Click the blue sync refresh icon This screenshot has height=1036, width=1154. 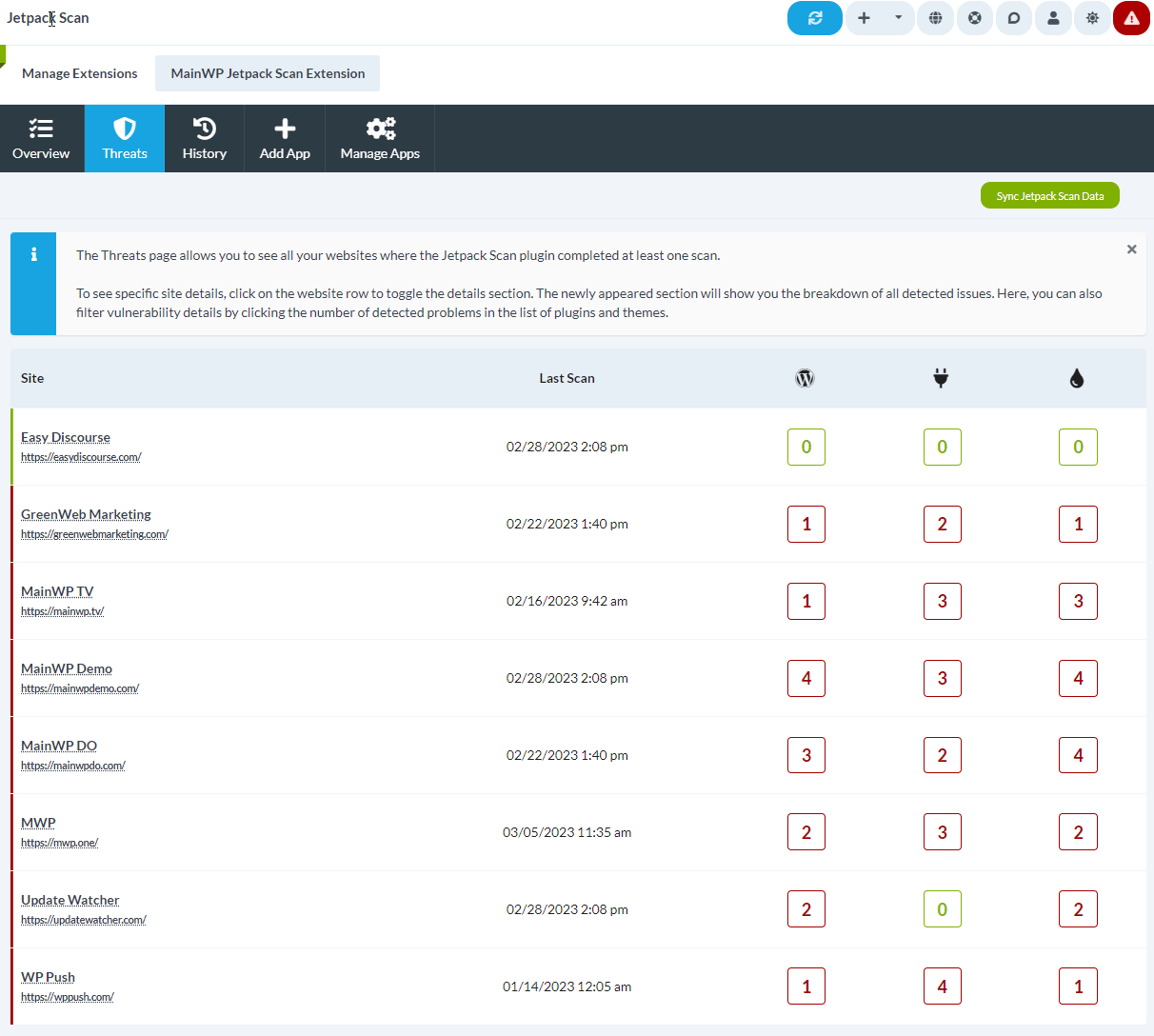815,18
